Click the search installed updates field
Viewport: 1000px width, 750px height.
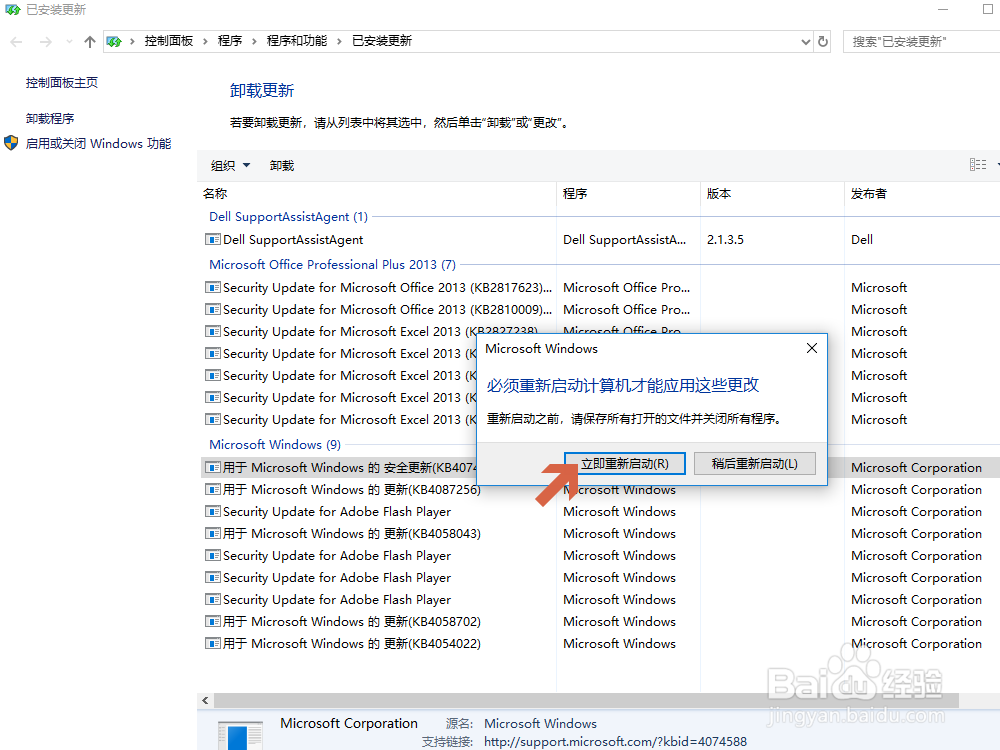[x=921, y=41]
